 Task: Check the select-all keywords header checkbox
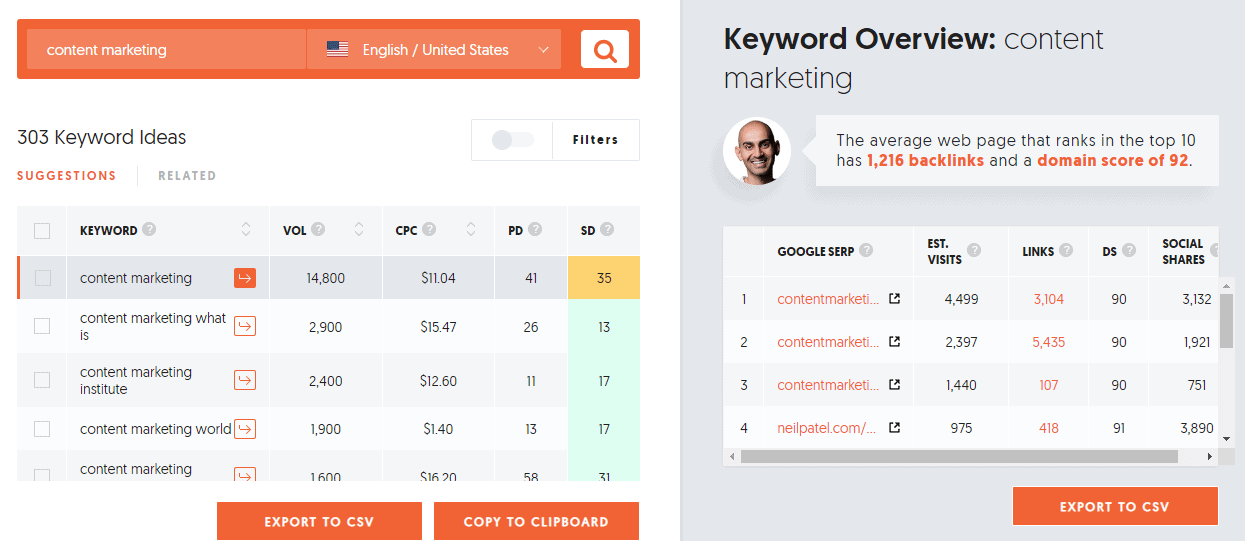tap(42, 231)
